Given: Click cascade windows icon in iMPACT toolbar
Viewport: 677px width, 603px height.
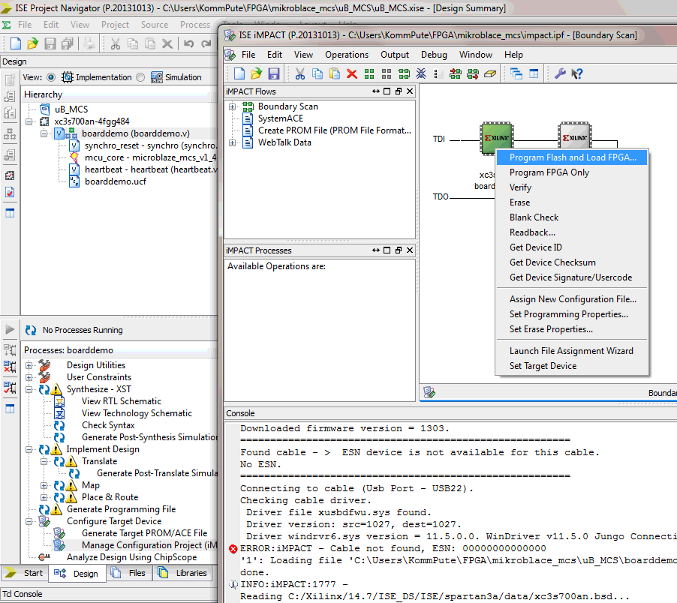Looking at the screenshot, I should (516, 74).
